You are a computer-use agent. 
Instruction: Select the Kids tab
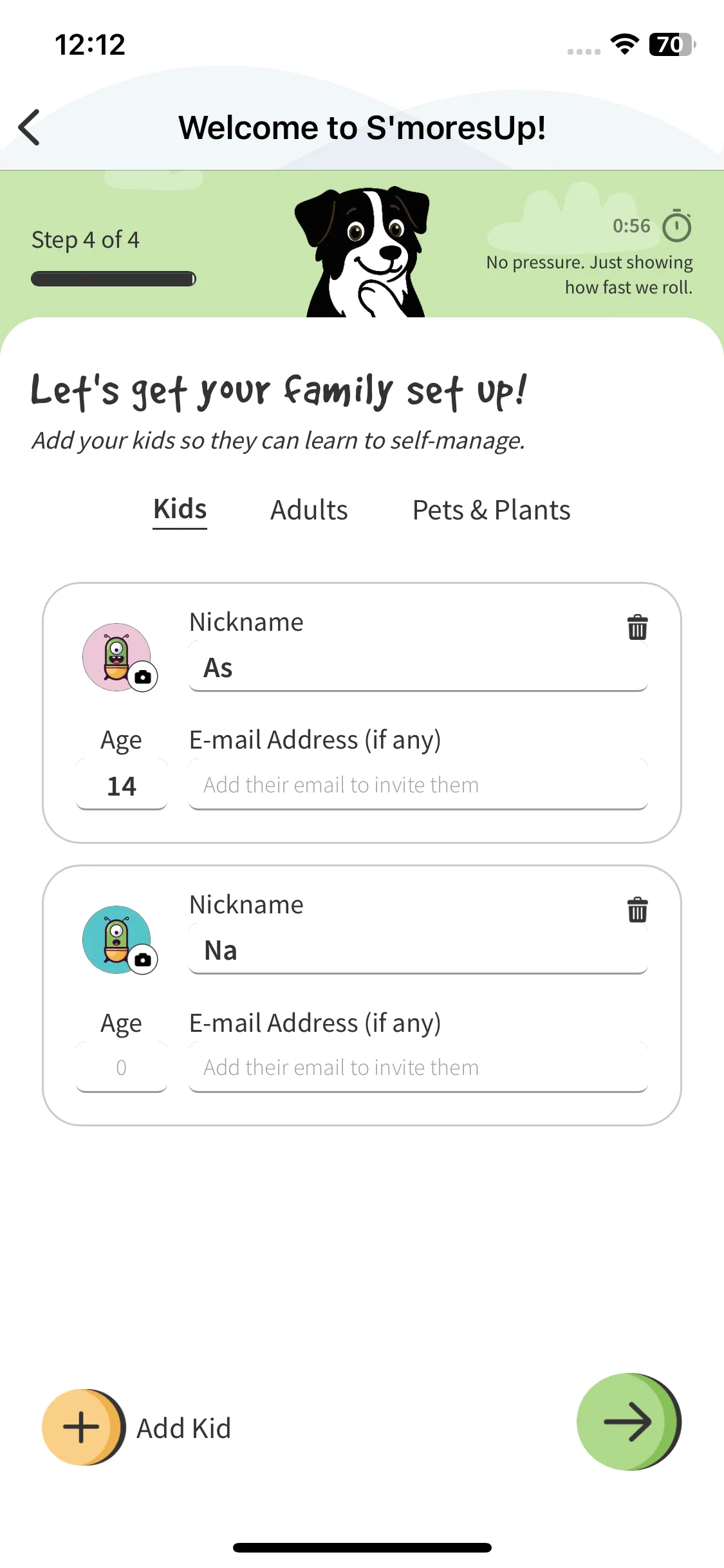point(180,509)
